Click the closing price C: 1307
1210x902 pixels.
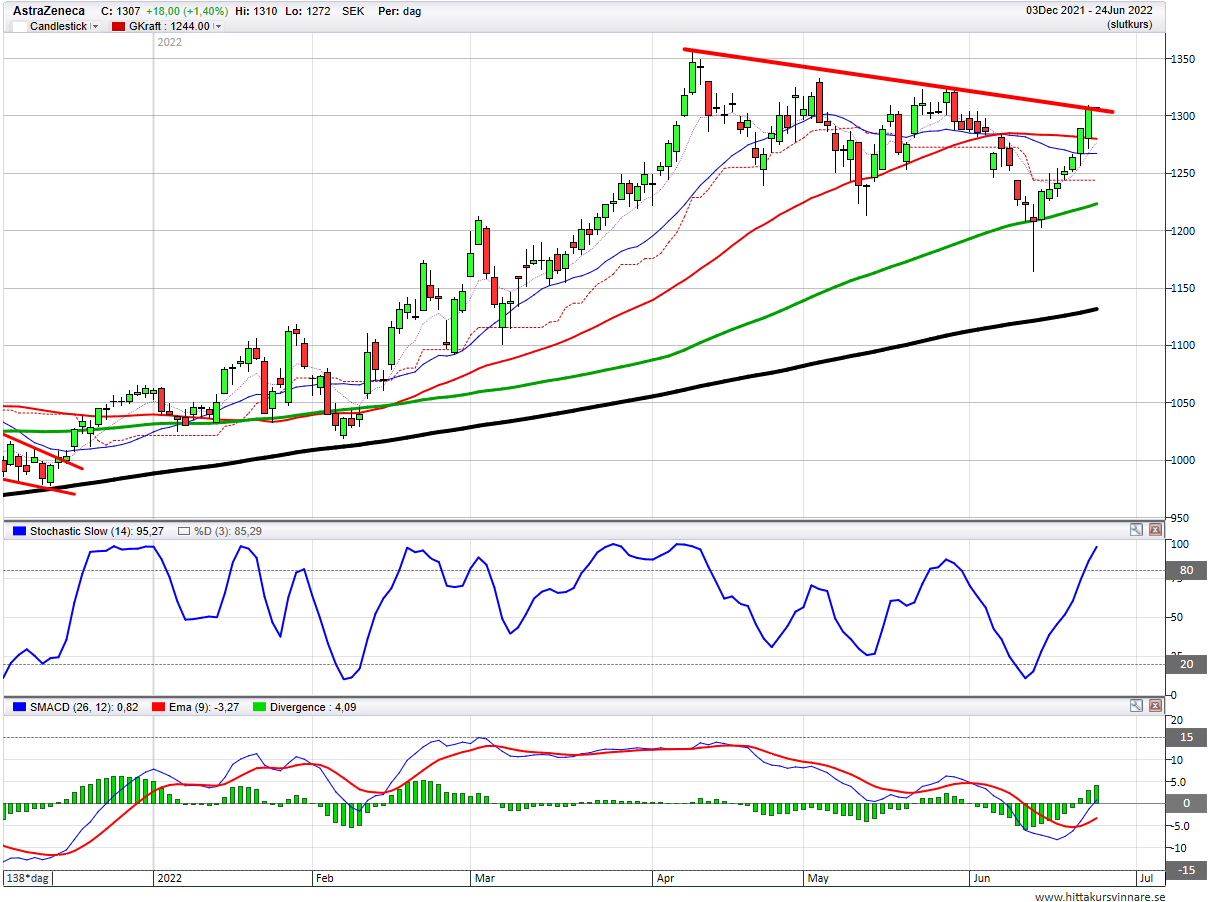click(121, 11)
